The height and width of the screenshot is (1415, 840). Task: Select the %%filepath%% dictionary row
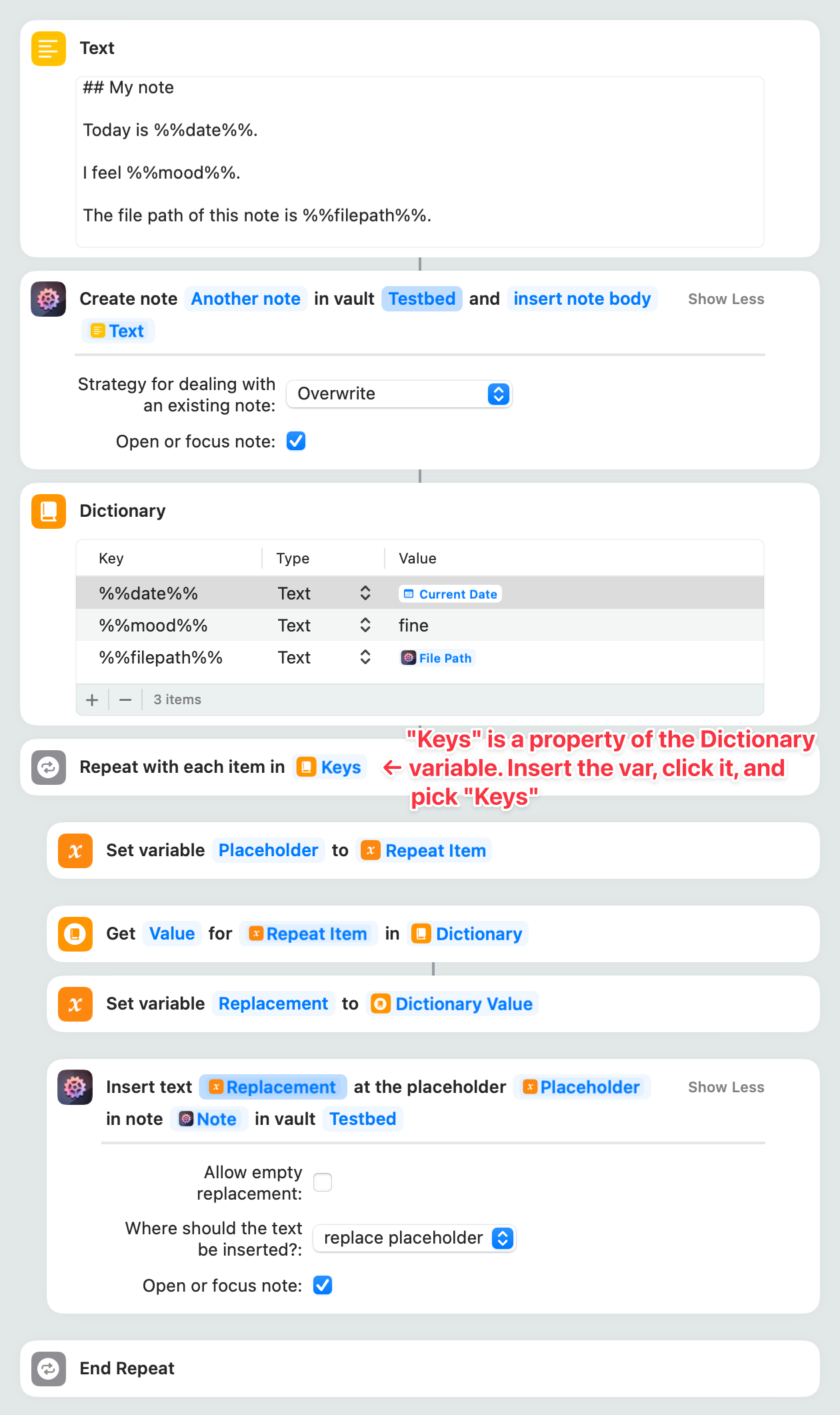tap(161, 657)
